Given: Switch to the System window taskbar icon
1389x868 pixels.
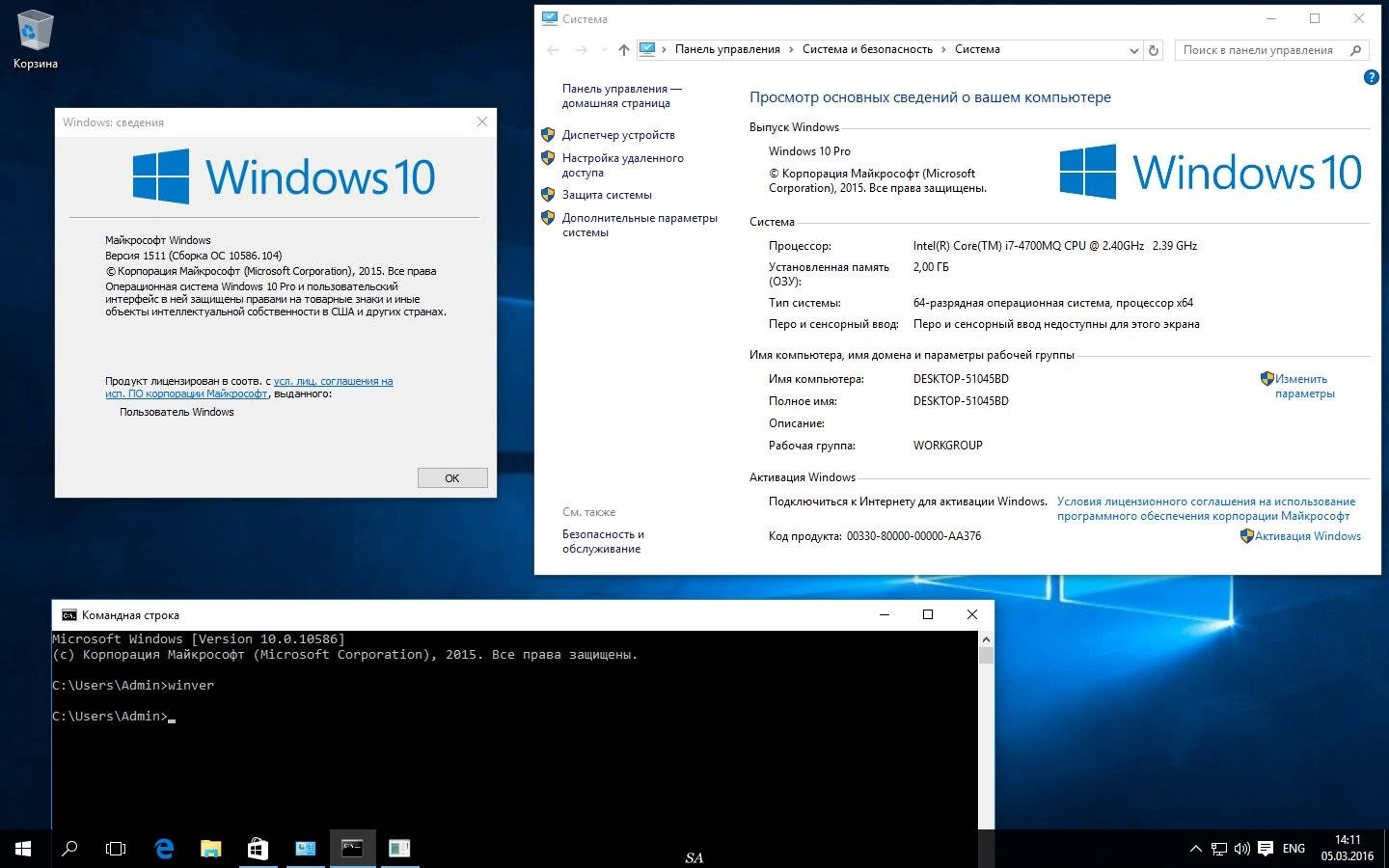Looking at the screenshot, I should 305,849.
